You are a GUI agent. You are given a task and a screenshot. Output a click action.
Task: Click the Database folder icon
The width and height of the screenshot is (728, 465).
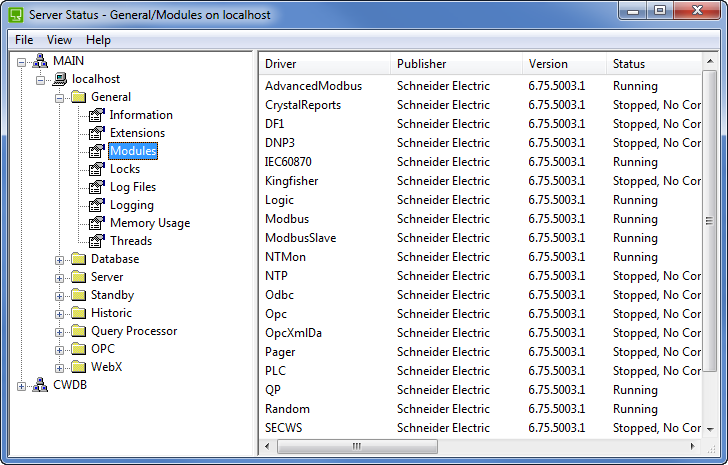point(78,258)
